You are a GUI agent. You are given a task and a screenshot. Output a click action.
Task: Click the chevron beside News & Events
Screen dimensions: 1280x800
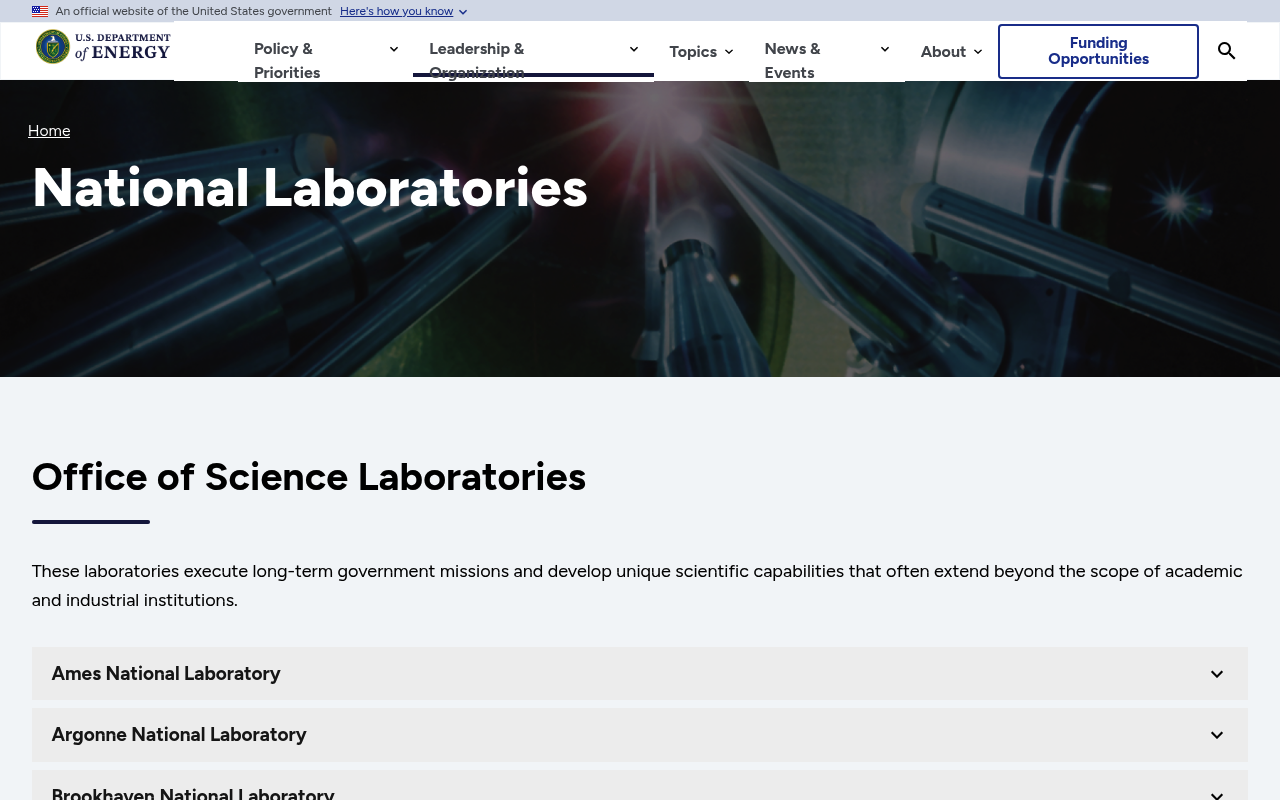(x=885, y=49)
